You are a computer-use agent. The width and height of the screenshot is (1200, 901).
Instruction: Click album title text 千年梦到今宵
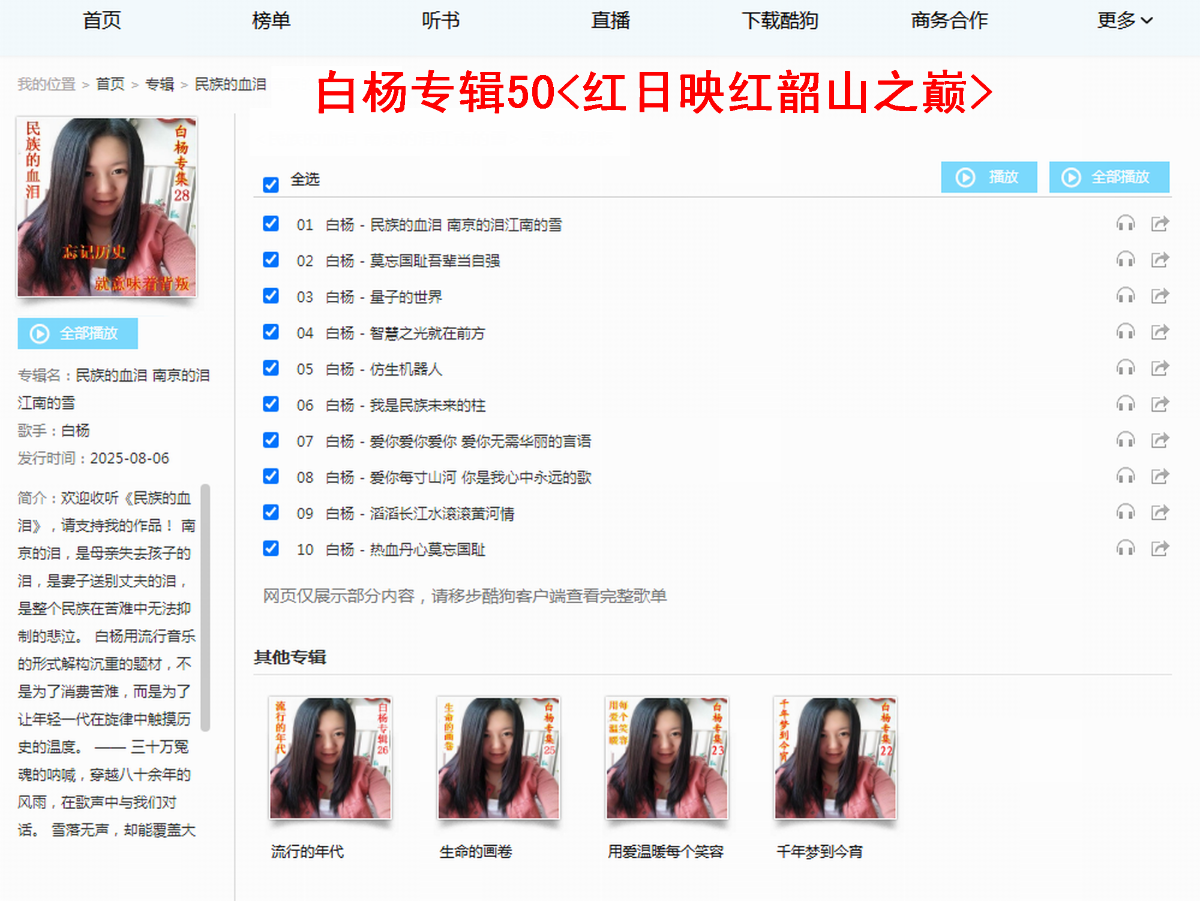click(x=820, y=852)
